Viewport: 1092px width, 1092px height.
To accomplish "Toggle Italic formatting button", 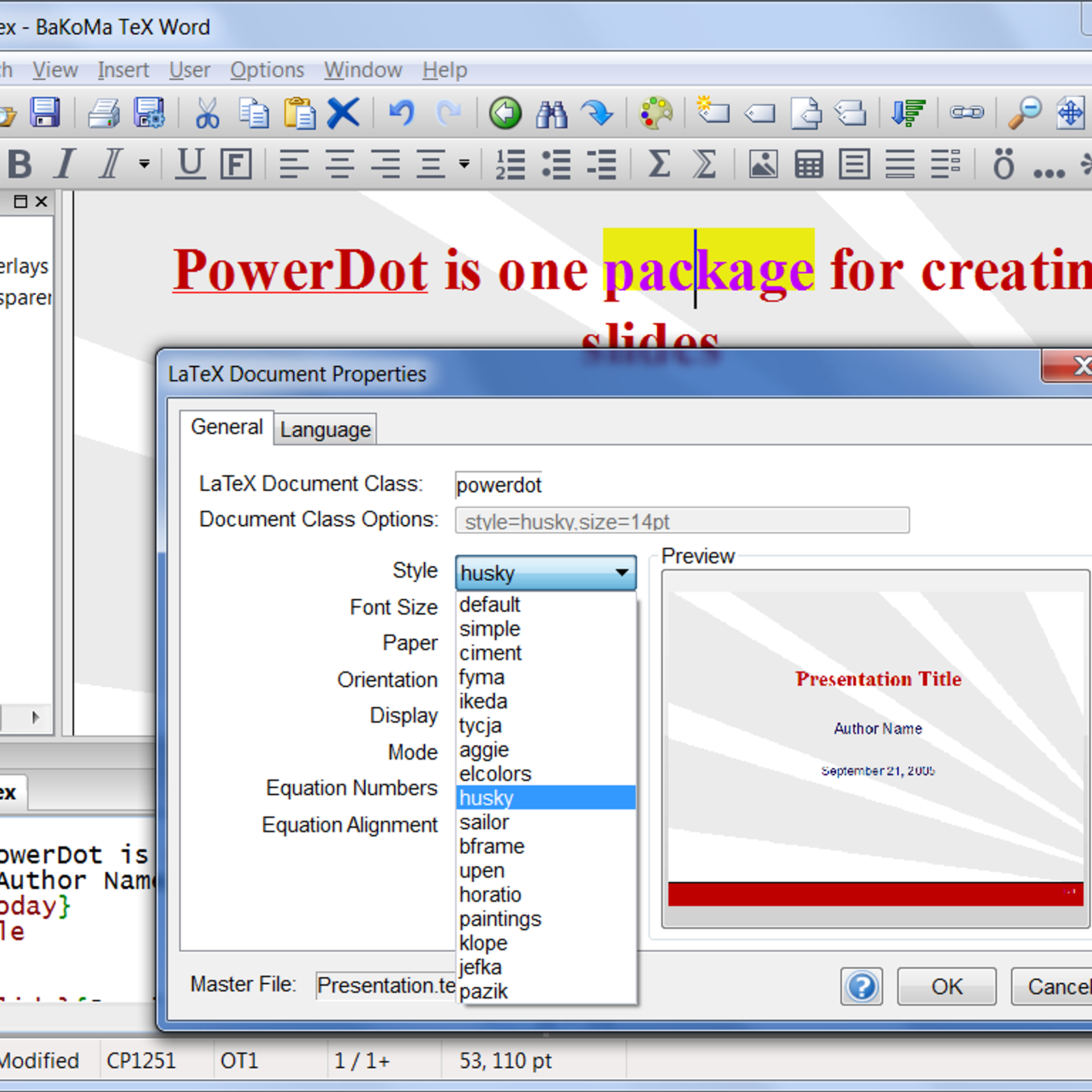I will tap(65, 164).
